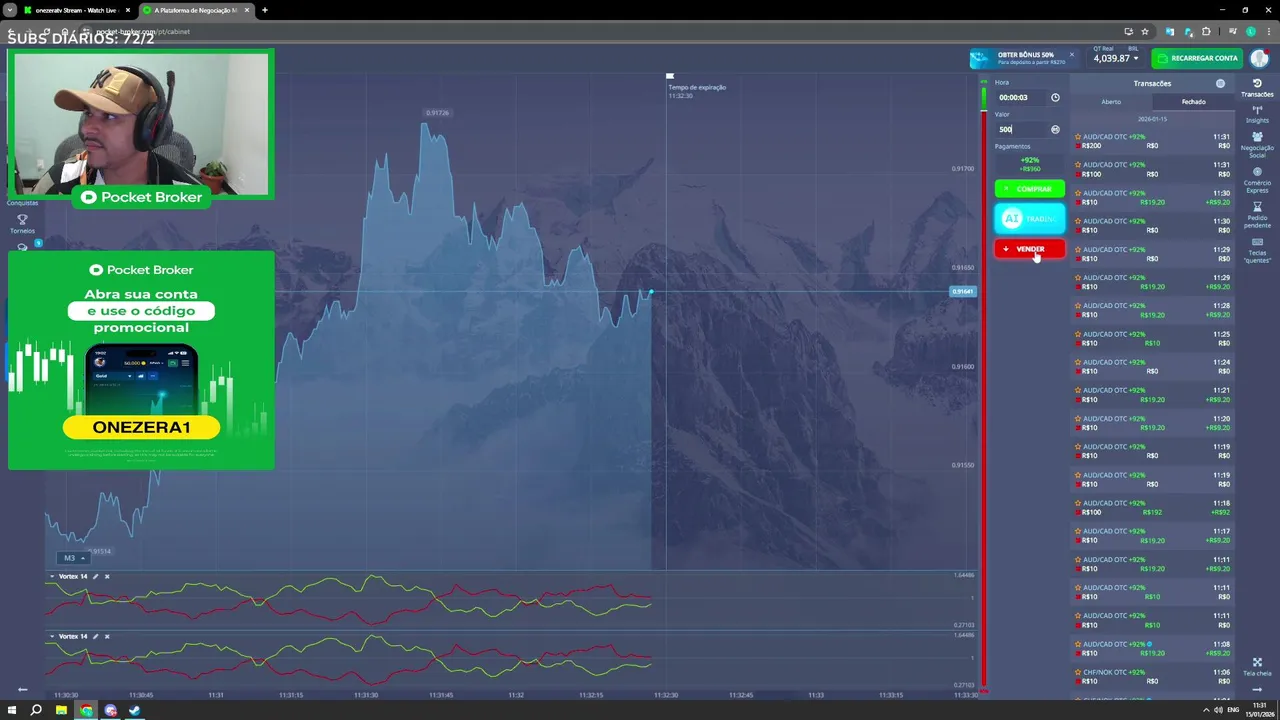The image size is (1280, 720).
Task: Remove the upper Vortex 14 indicator
Action: click(x=107, y=576)
